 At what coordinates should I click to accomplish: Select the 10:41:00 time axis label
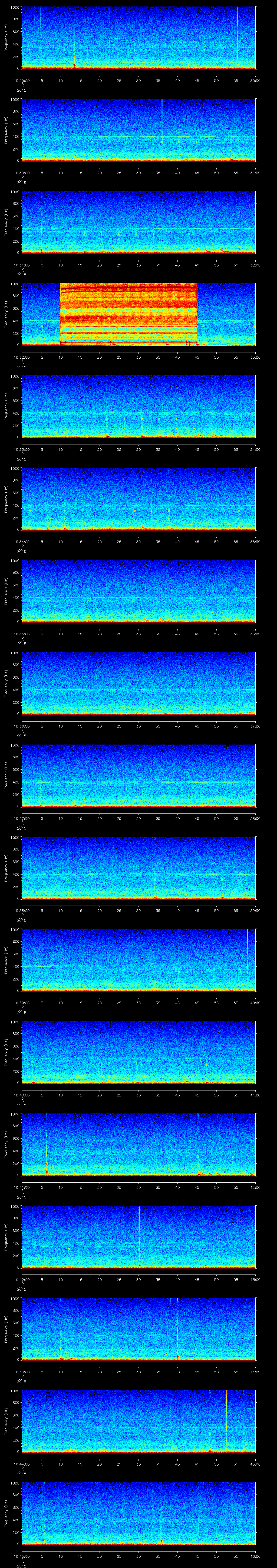(x=21, y=1187)
